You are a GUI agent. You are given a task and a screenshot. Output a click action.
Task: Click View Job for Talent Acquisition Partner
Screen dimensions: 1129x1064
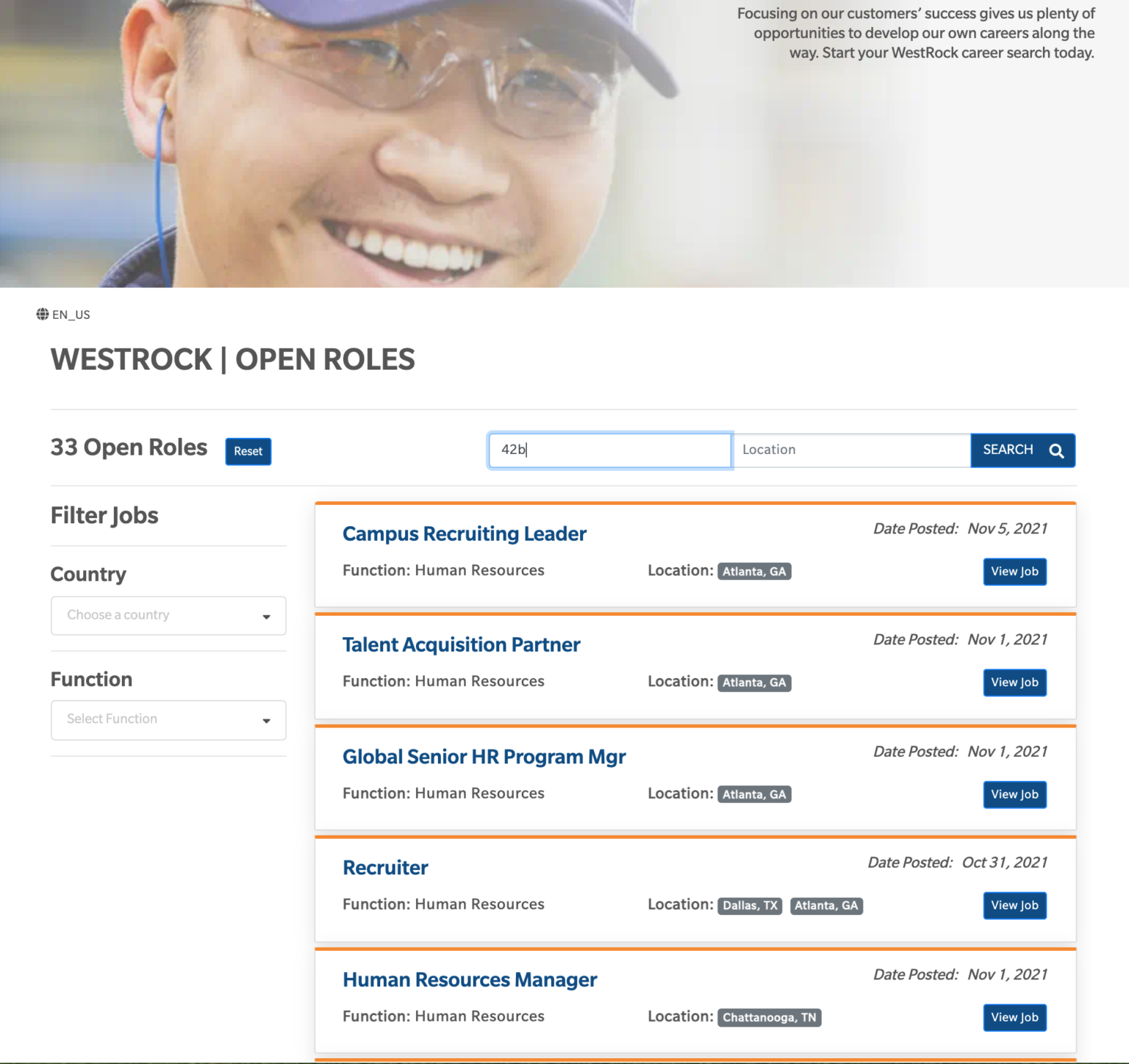(1014, 683)
